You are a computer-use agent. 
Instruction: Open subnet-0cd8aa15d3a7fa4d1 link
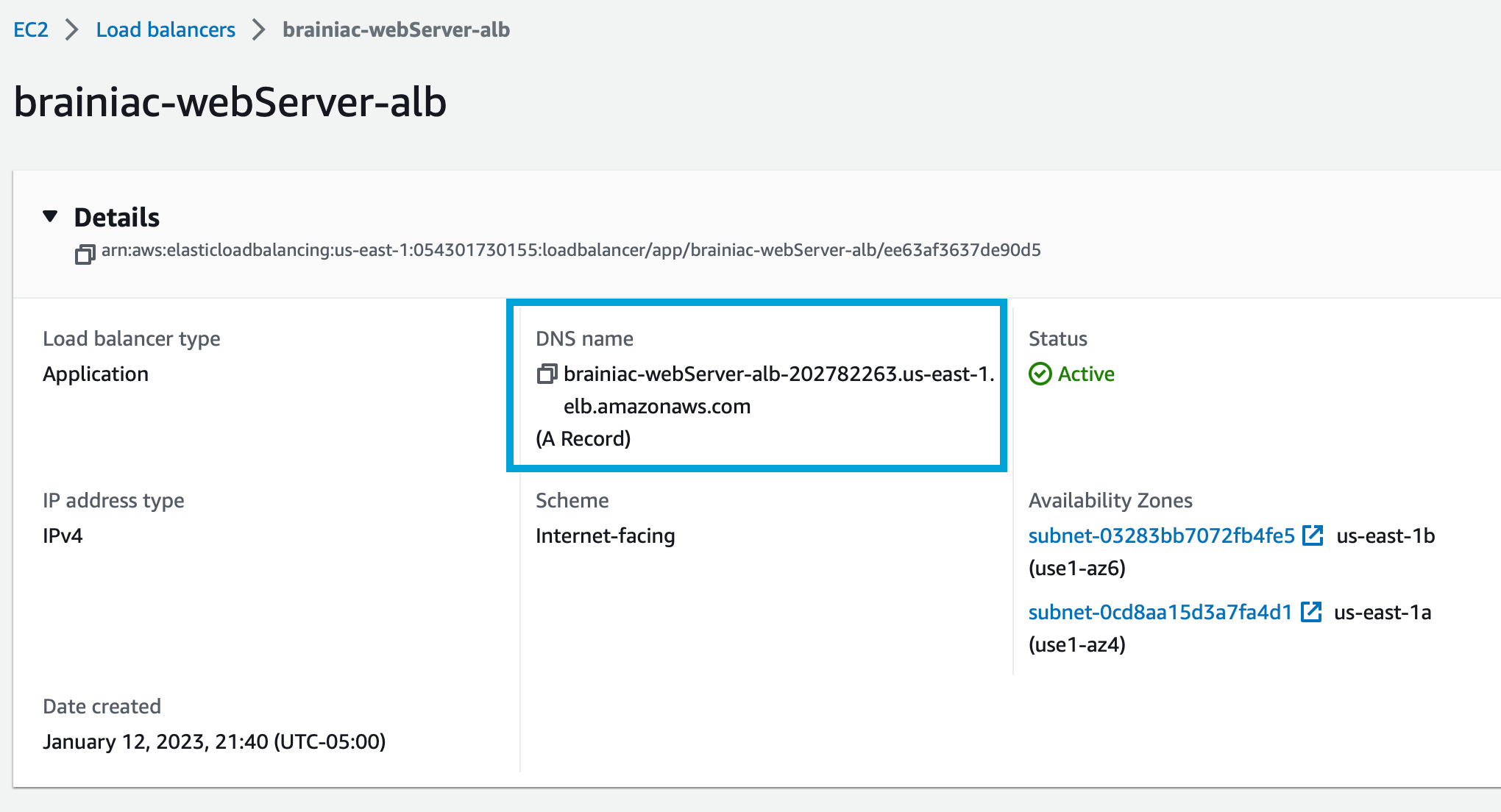tap(1160, 612)
